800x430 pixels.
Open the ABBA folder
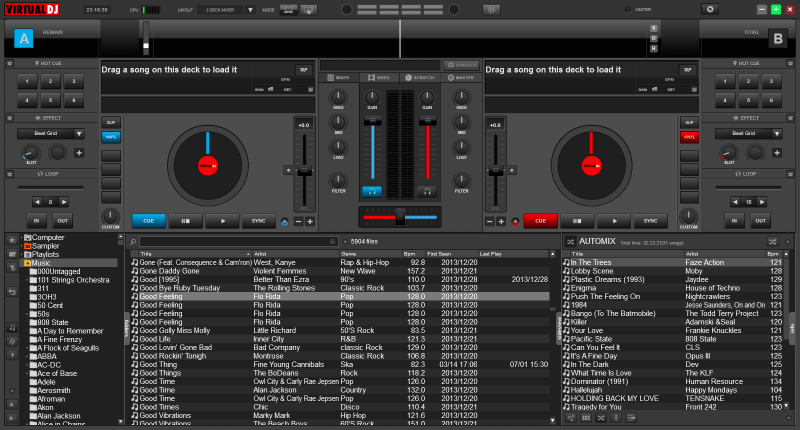pos(46,357)
